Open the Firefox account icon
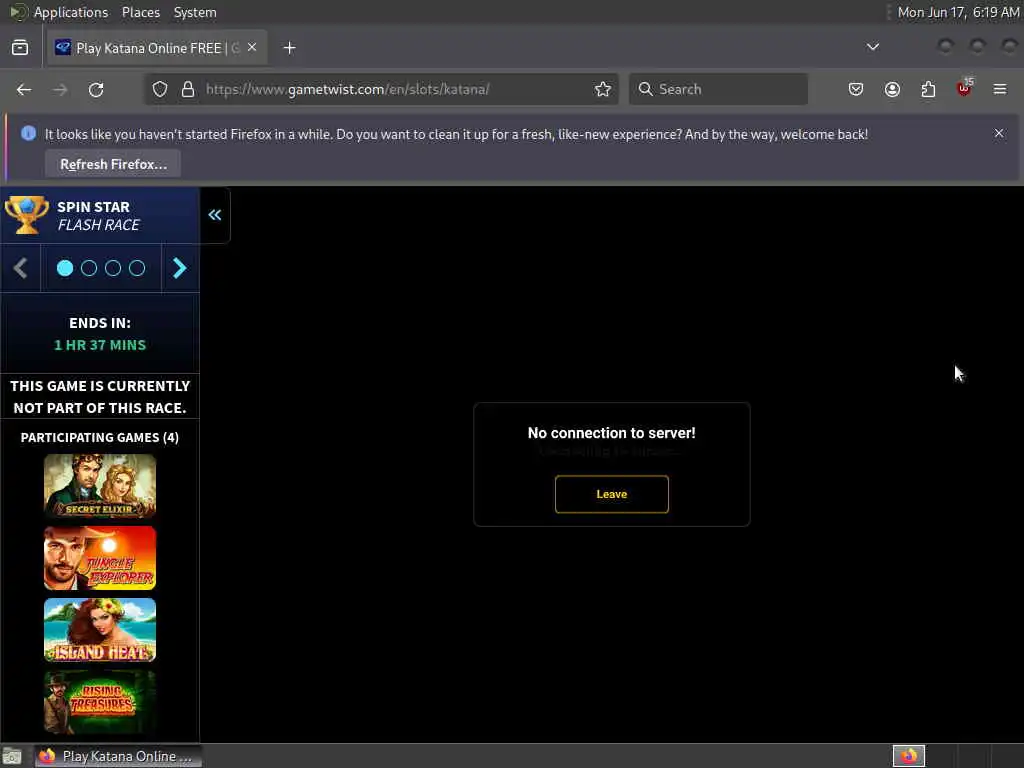The width and height of the screenshot is (1024, 768). tap(892, 89)
